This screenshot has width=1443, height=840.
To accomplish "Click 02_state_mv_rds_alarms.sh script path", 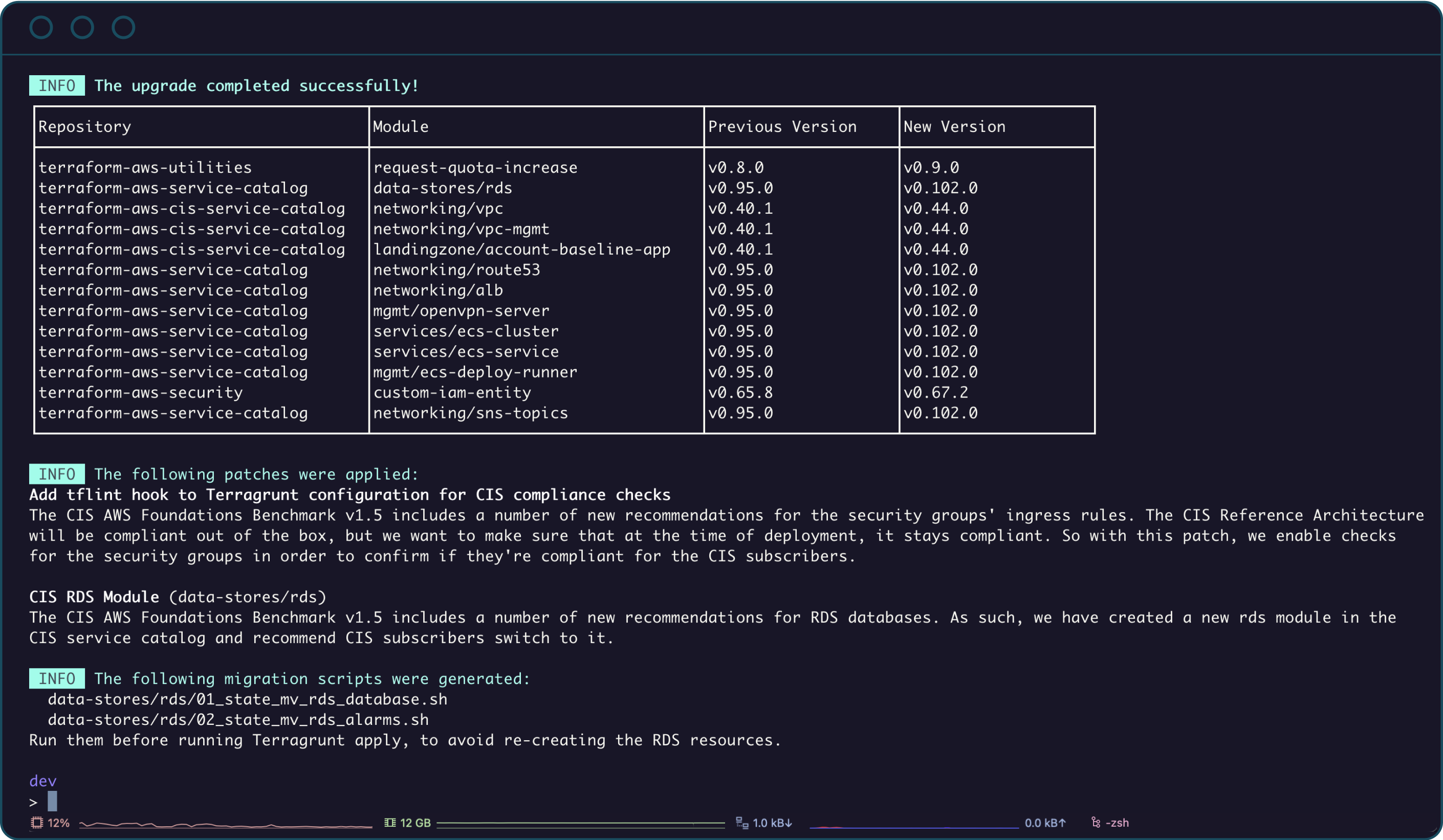I will pyautogui.click(x=238, y=720).
